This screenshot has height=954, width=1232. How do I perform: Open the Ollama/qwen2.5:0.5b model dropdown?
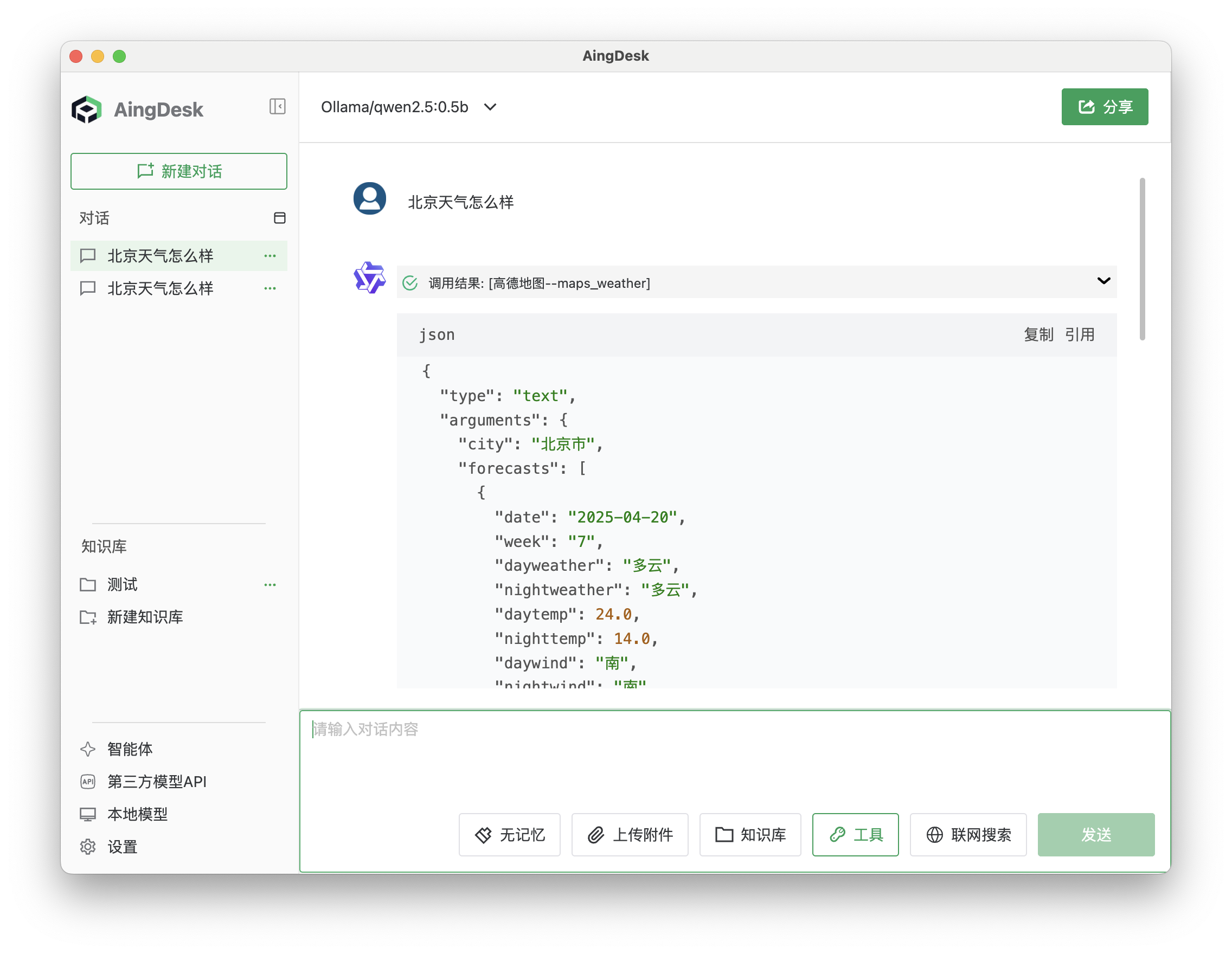(x=409, y=107)
